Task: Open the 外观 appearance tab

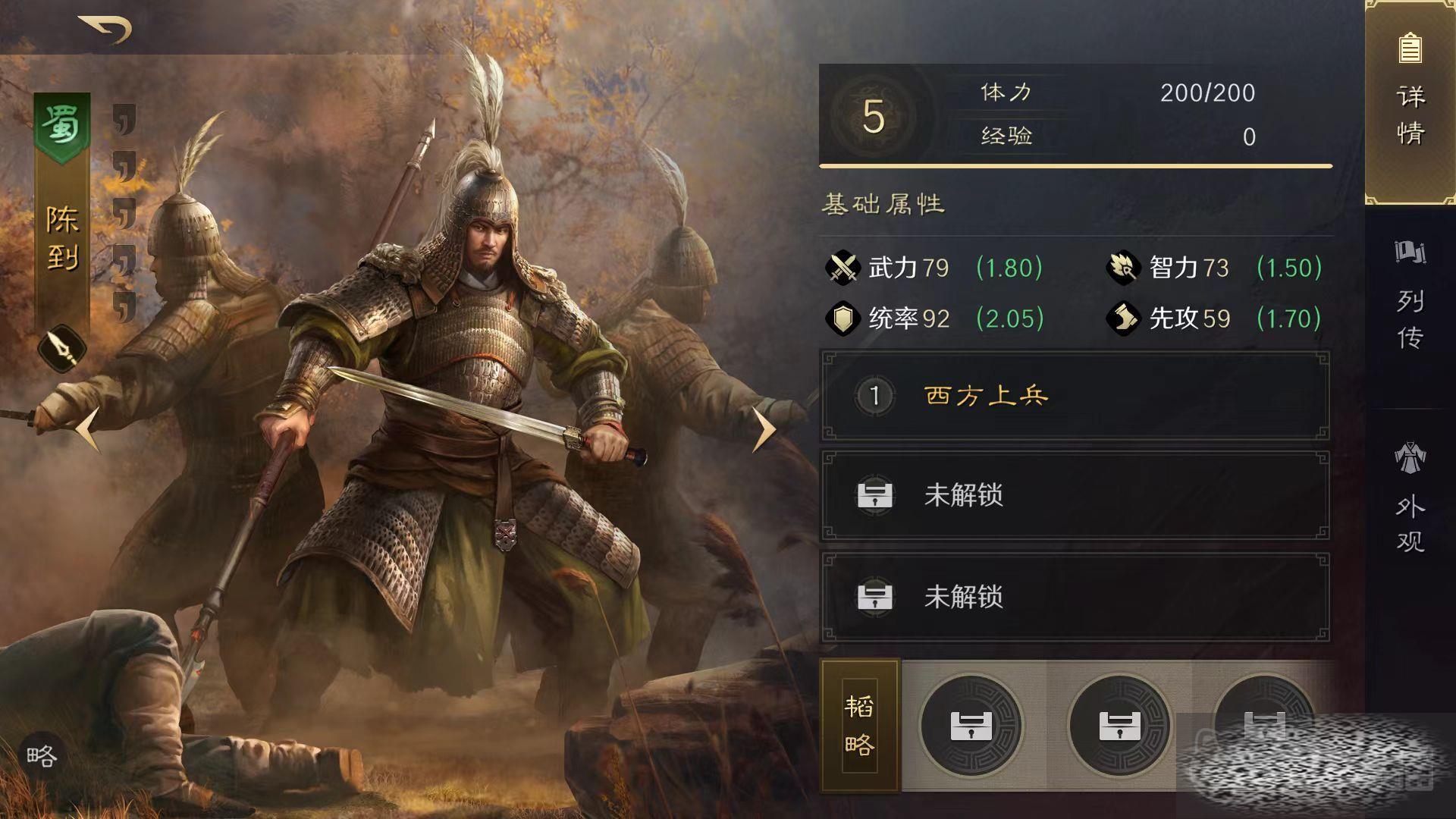Action: (1410, 497)
